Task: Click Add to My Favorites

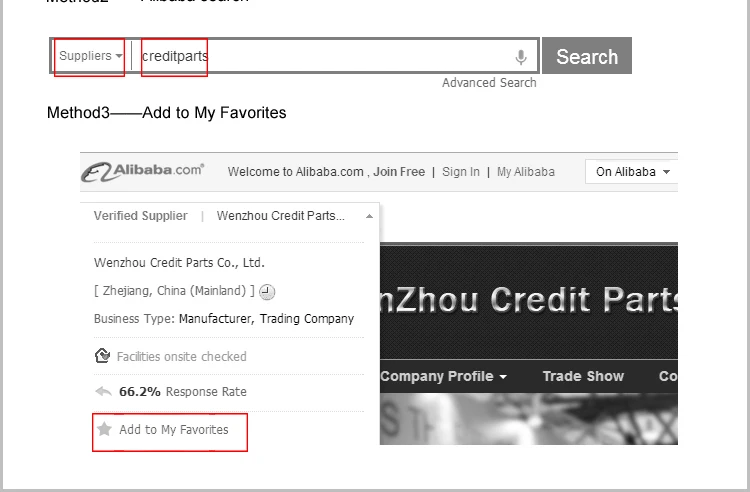Action: coord(174,429)
